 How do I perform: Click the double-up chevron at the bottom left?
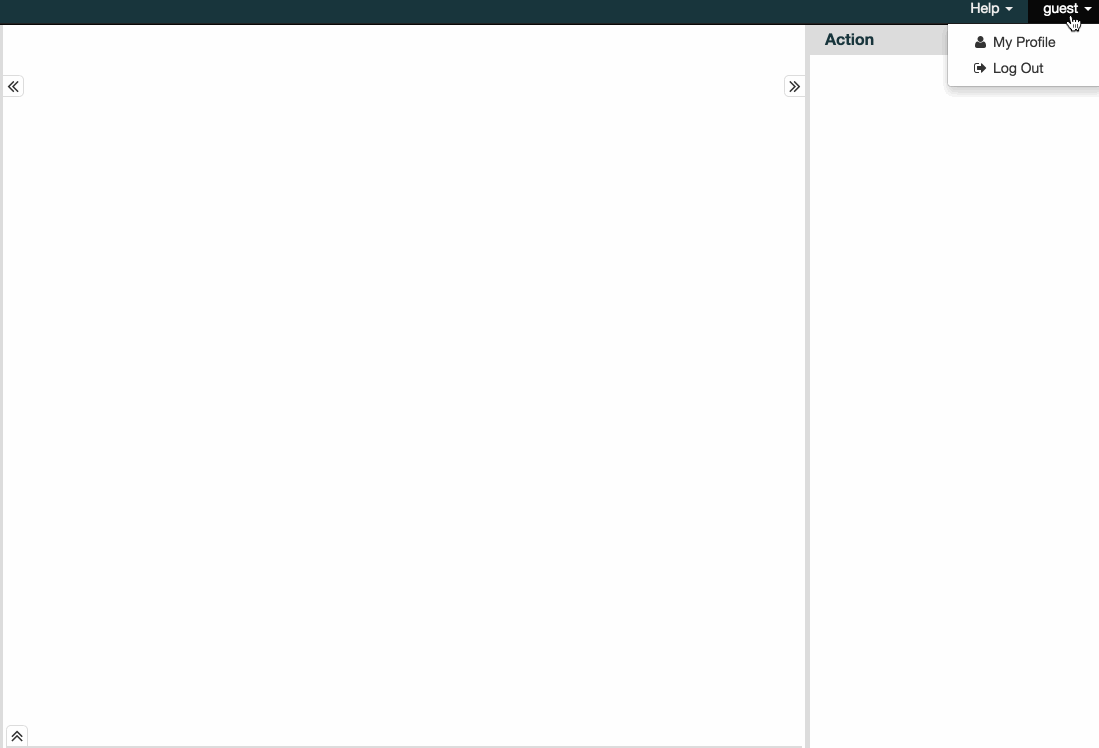(17, 736)
